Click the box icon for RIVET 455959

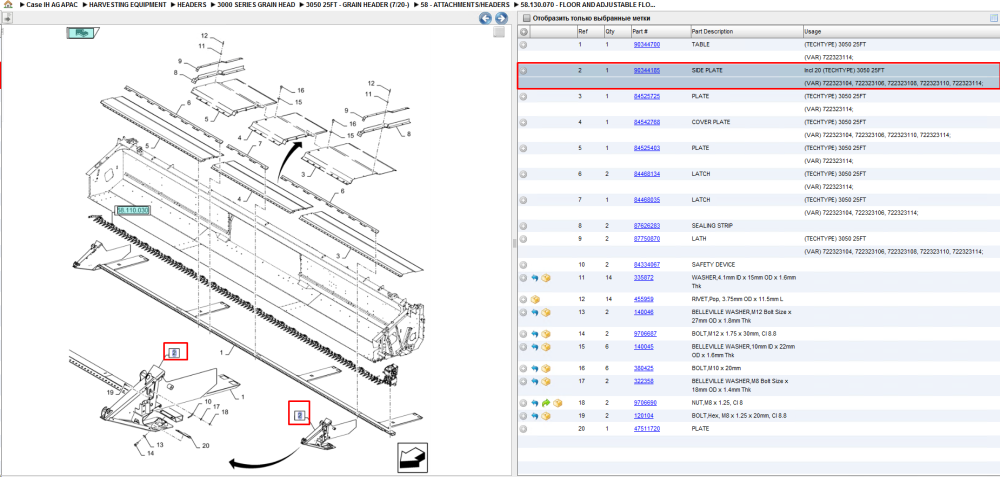coord(535,299)
